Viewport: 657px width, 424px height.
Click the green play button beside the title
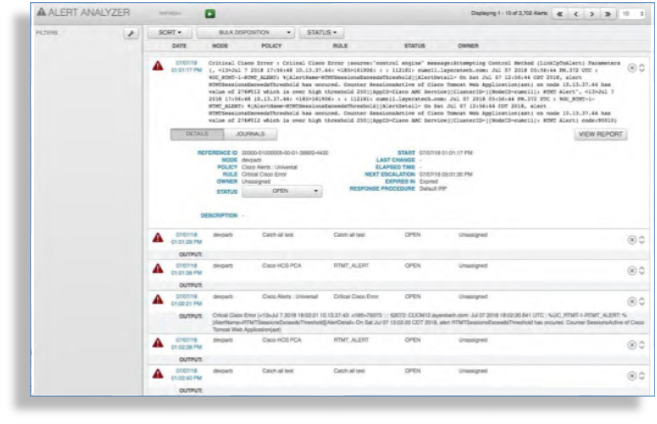[x=211, y=14]
